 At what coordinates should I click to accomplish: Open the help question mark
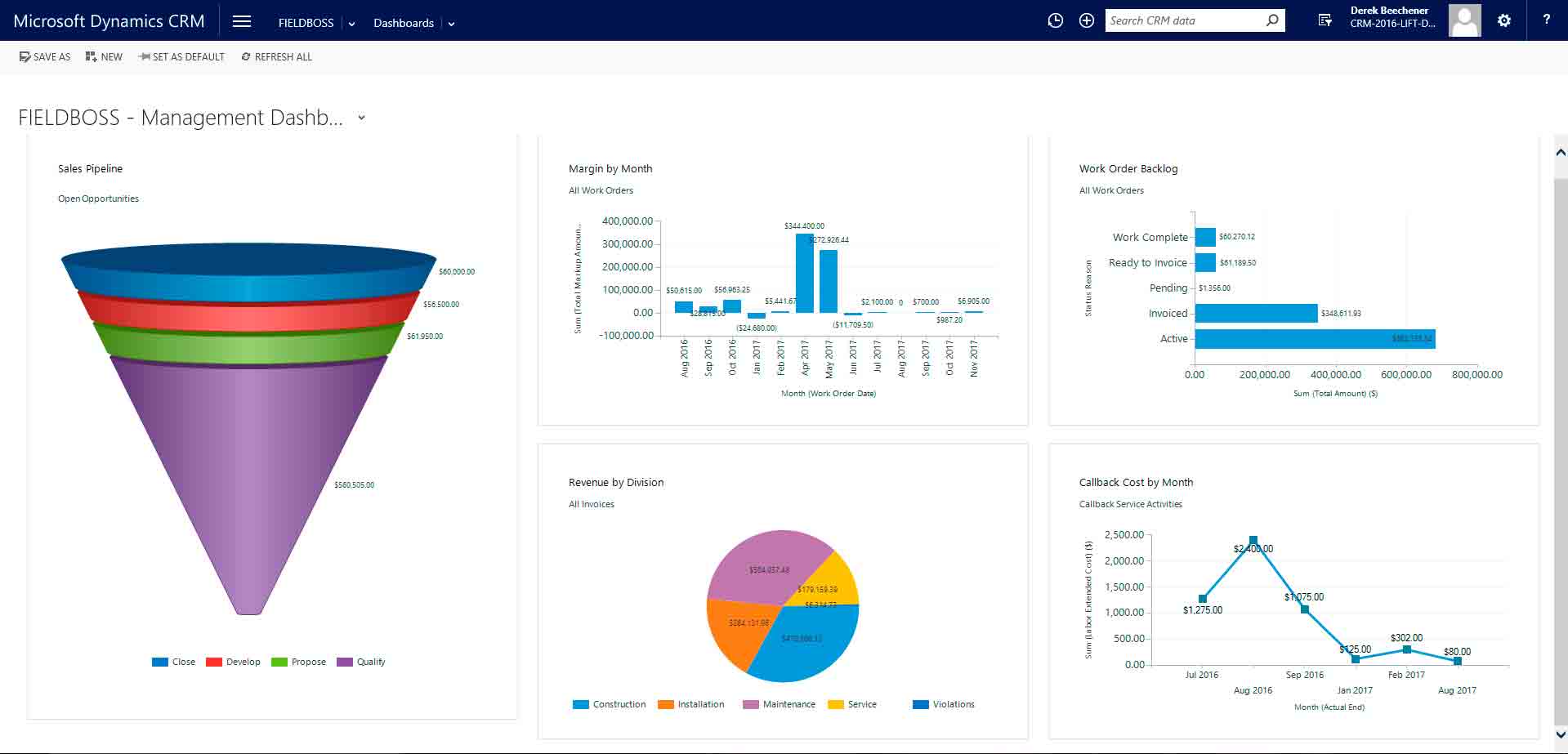pos(1546,20)
